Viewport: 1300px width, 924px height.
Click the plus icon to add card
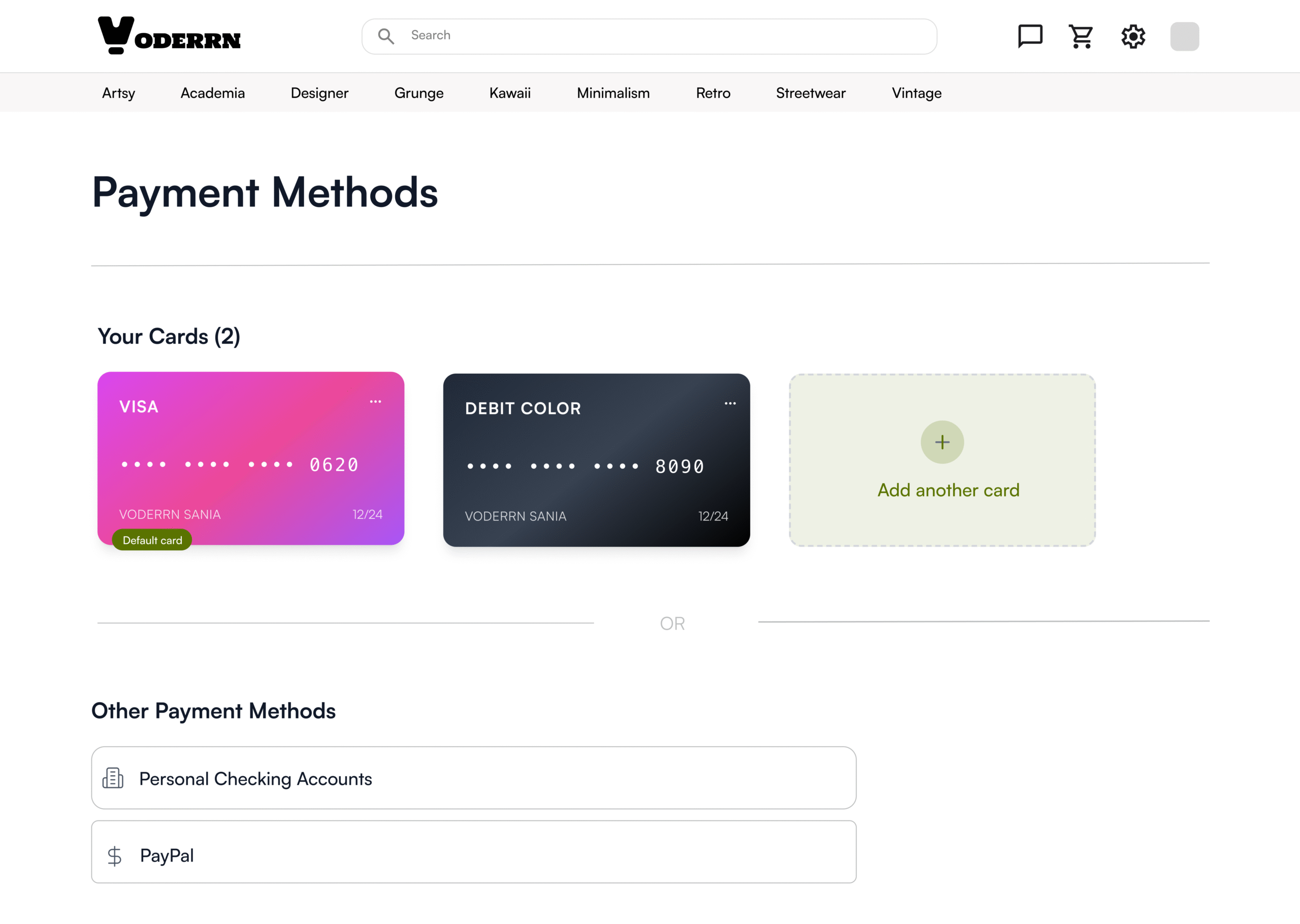click(942, 442)
